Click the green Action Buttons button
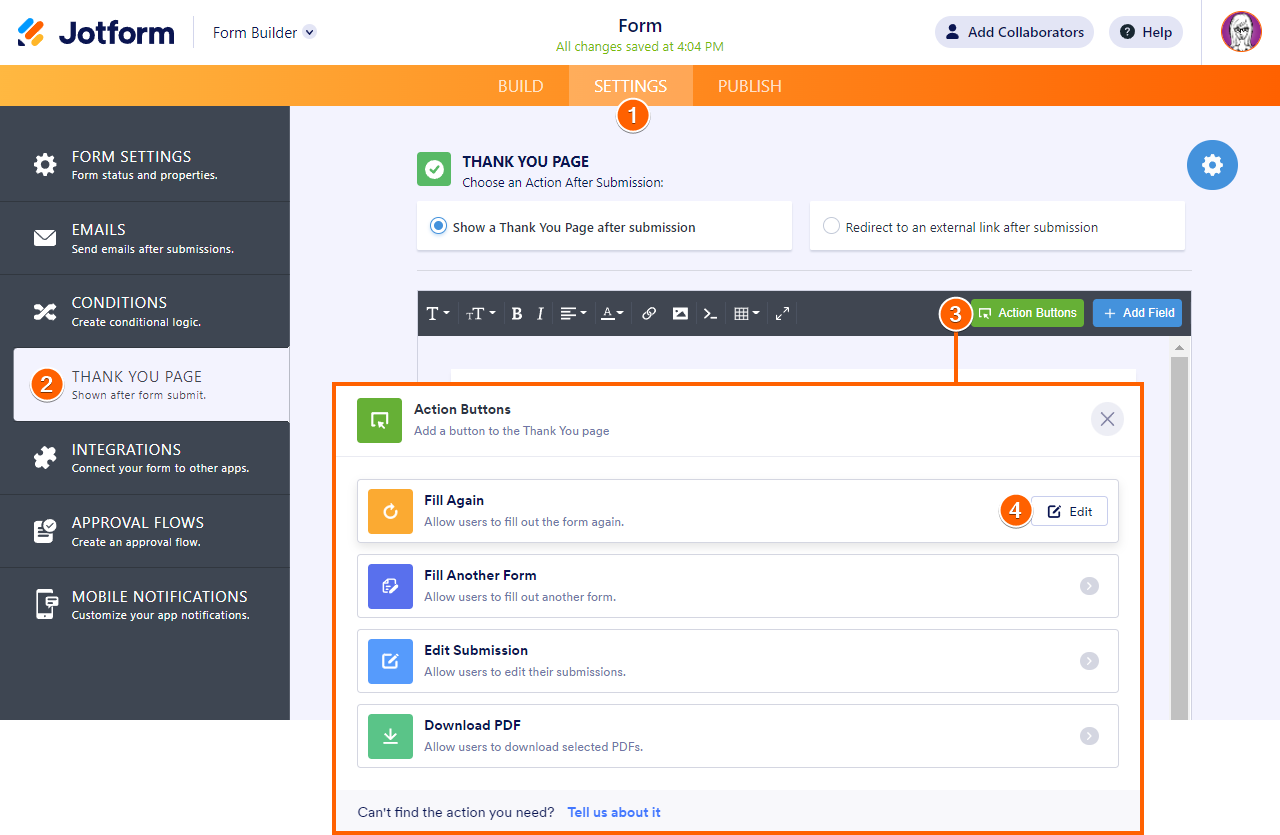The image size is (1280, 835). [1027, 313]
